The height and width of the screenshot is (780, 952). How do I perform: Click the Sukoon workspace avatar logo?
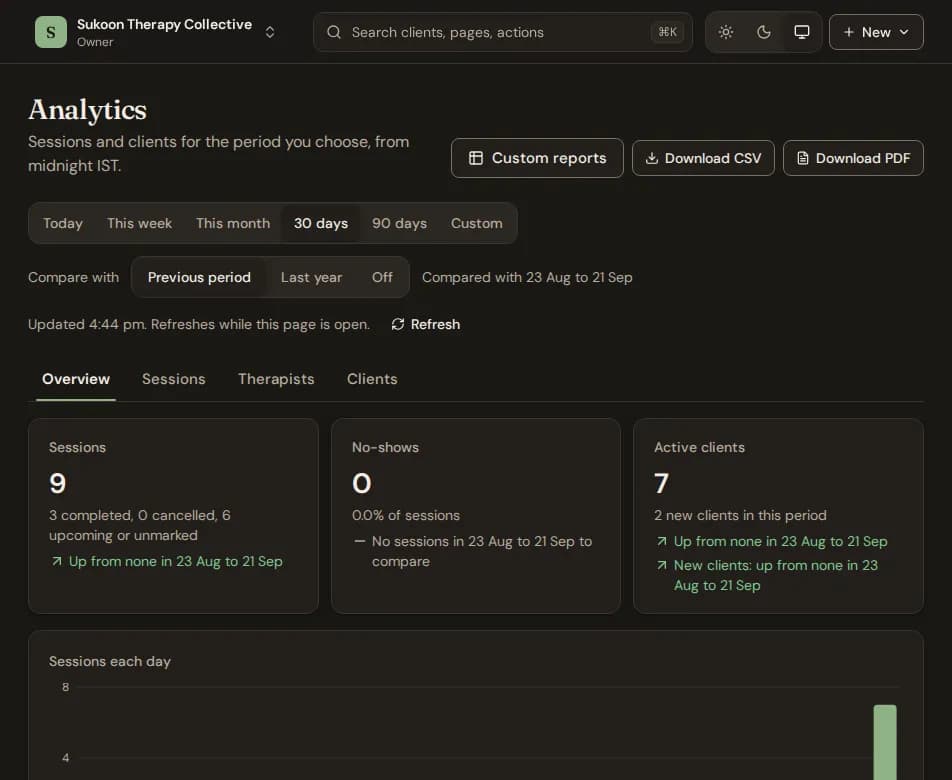pos(51,32)
